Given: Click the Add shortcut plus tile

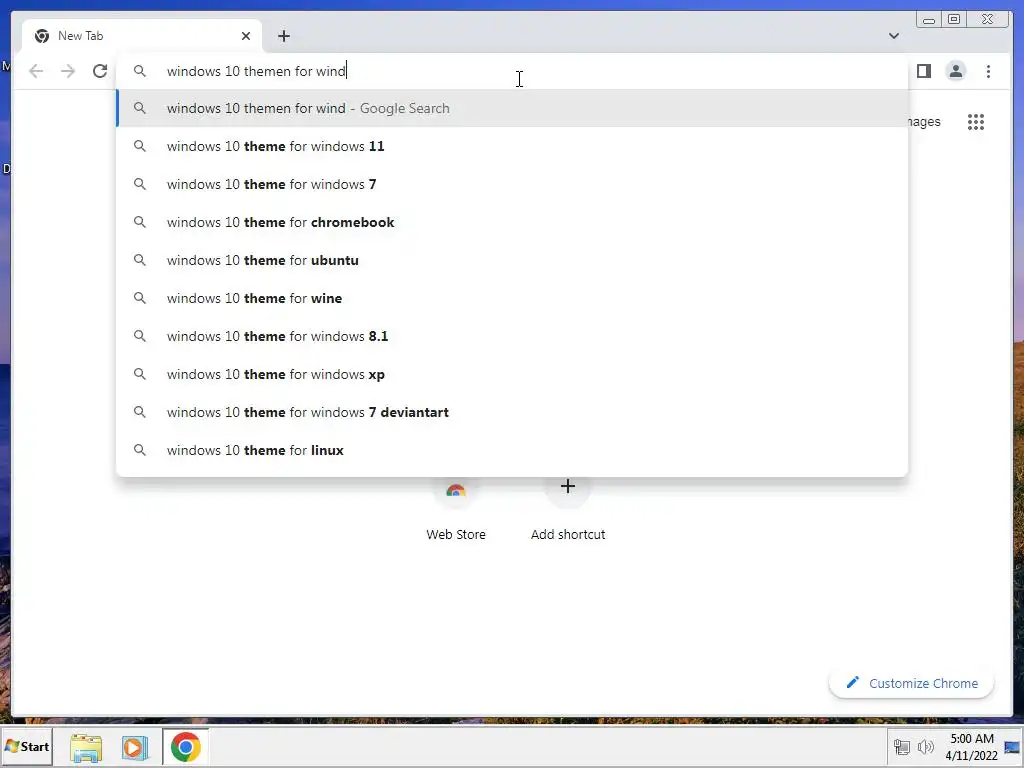Looking at the screenshot, I should click(x=568, y=487).
